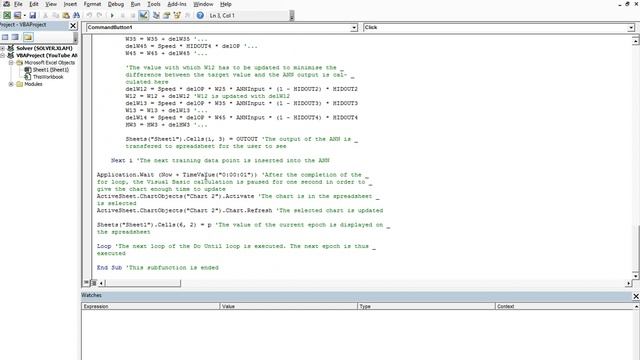Open the File menu
Screen dimensions: 640x360
pos(18,4)
